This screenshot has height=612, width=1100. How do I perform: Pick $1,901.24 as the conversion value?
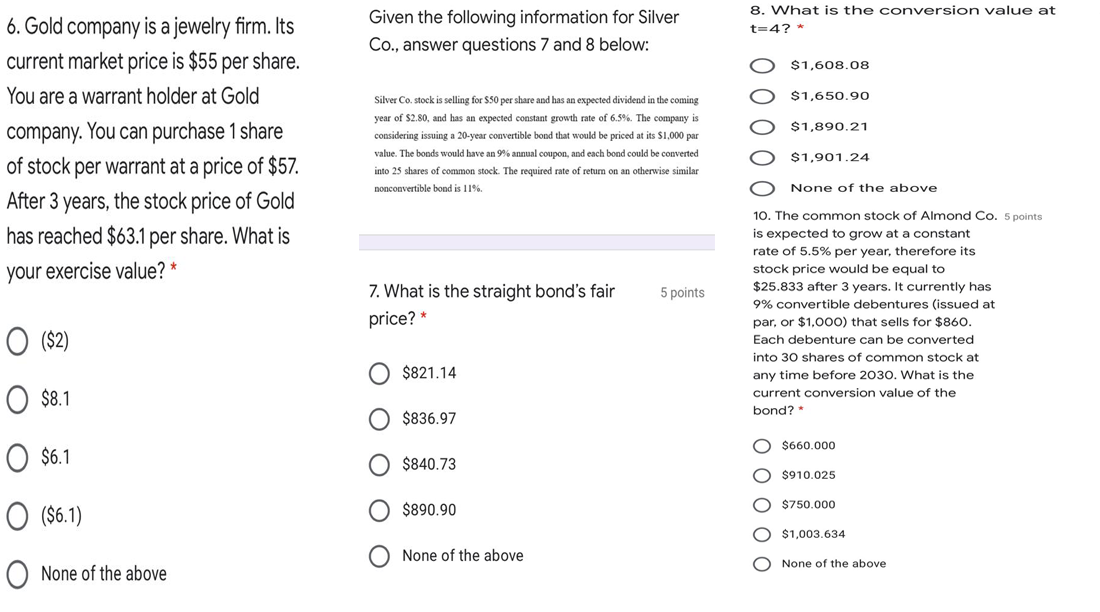point(763,157)
